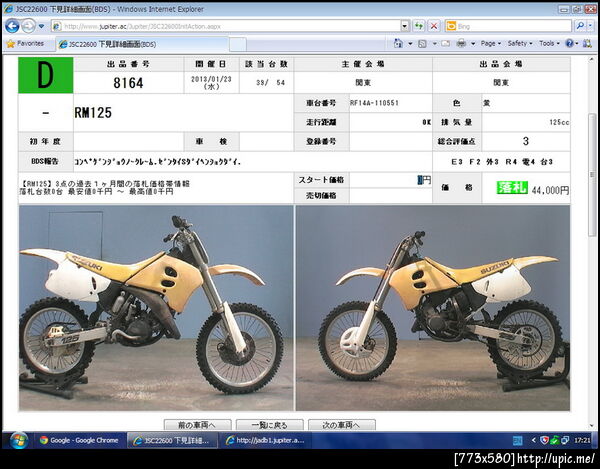Click the green D grade box
This screenshot has width=600, height=469.
point(46,75)
